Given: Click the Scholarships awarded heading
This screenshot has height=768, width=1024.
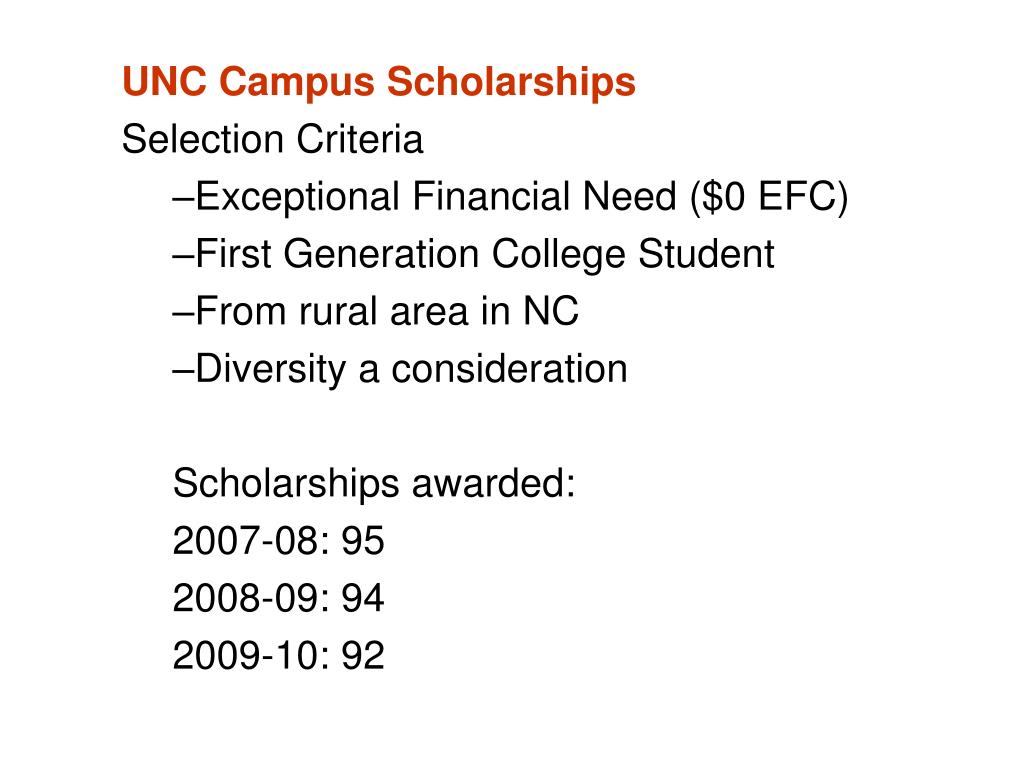Looking at the screenshot, I should coord(374,485).
